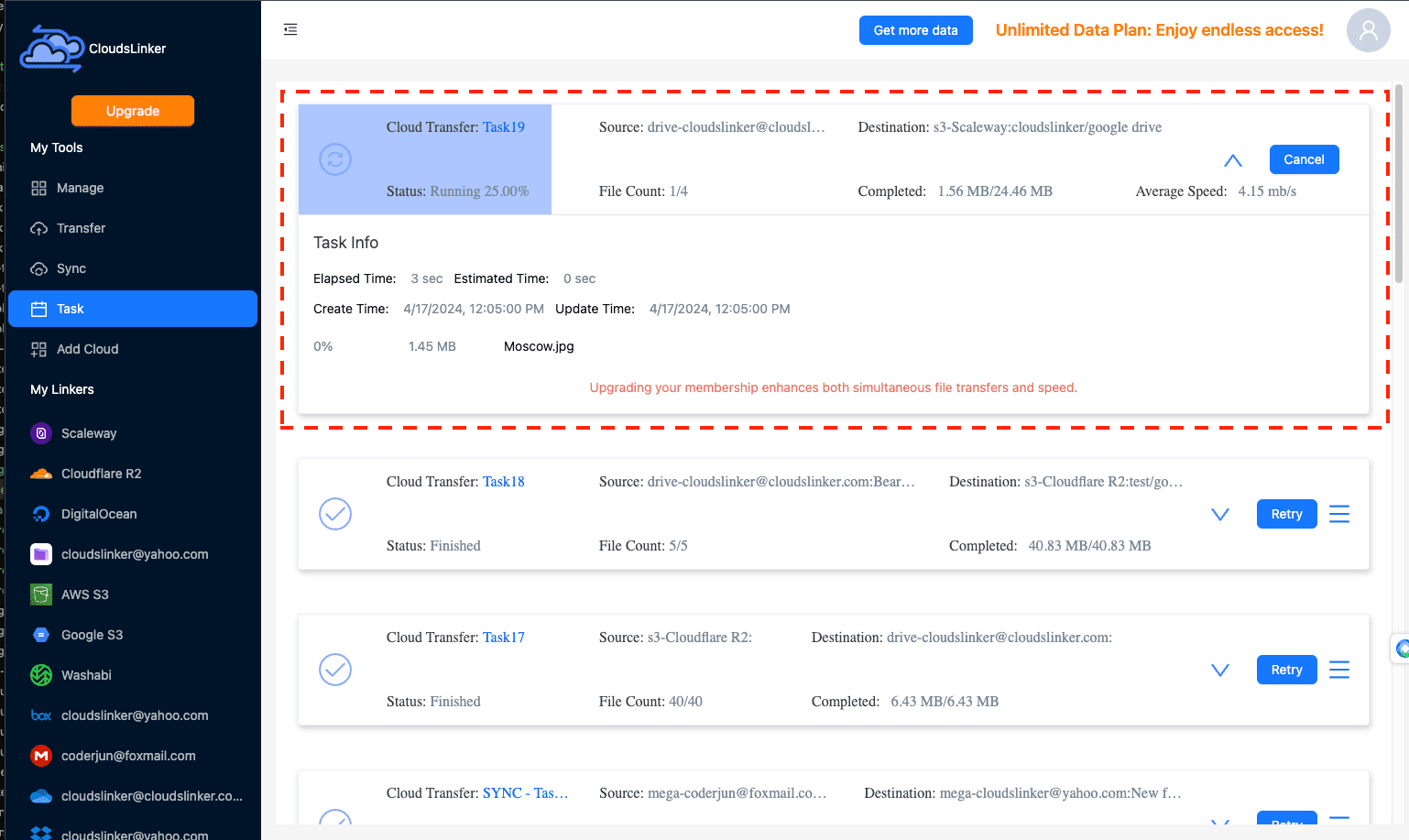1409x840 pixels.
Task: Click the Moscow.jpg file name
Action: click(539, 346)
